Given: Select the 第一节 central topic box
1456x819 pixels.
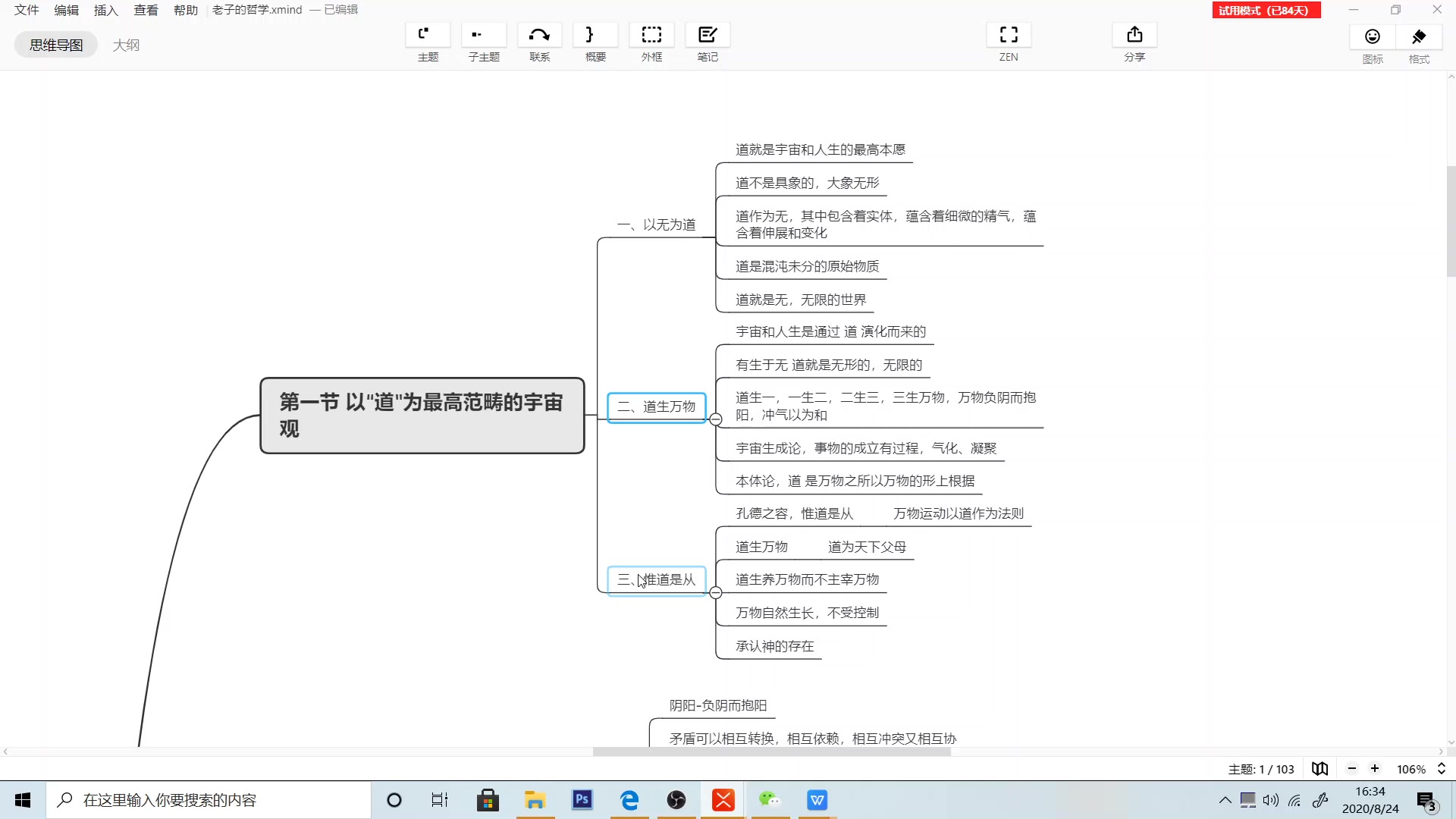Looking at the screenshot, I should click(x=422, y=416).
